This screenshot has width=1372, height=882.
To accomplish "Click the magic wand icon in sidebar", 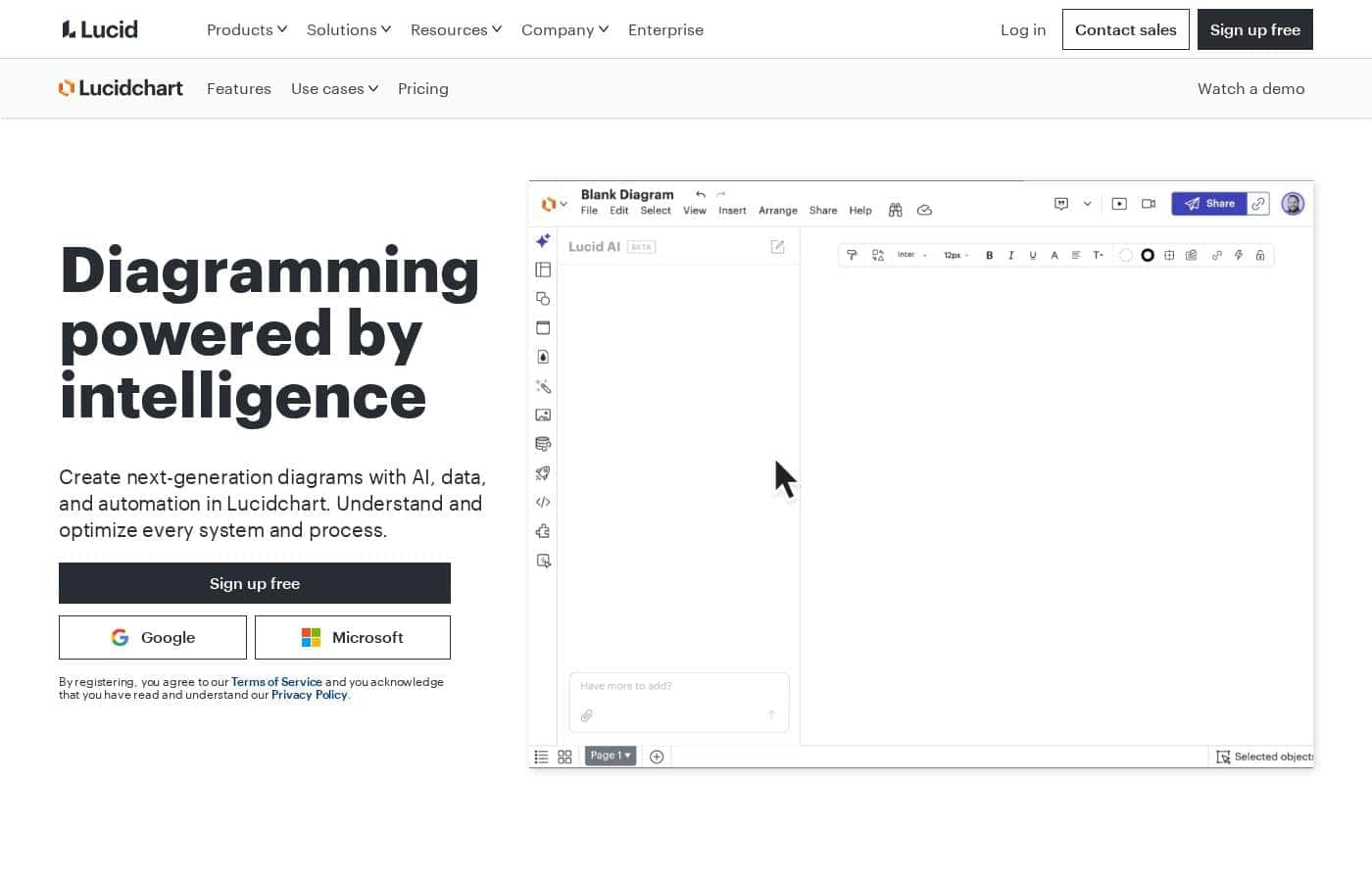I will point(543,386).
